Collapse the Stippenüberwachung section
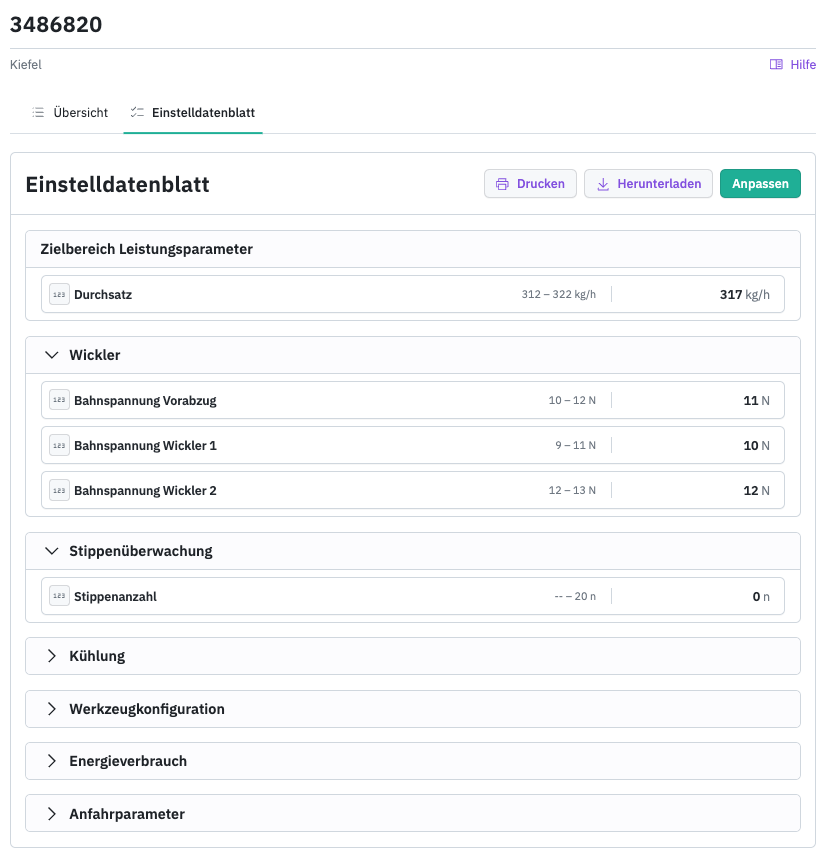Screen dimensions: 825x858 tap(52, 551)
